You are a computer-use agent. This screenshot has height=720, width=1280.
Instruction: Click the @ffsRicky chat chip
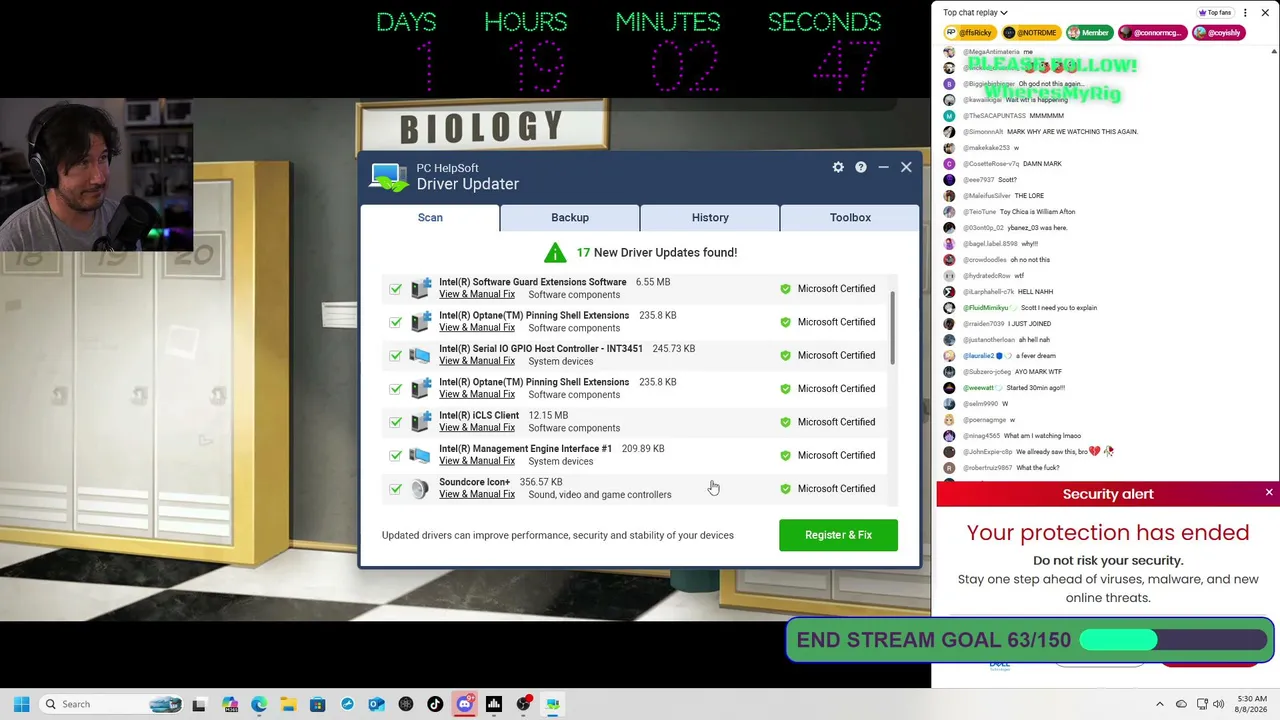[x=968, y=33]
